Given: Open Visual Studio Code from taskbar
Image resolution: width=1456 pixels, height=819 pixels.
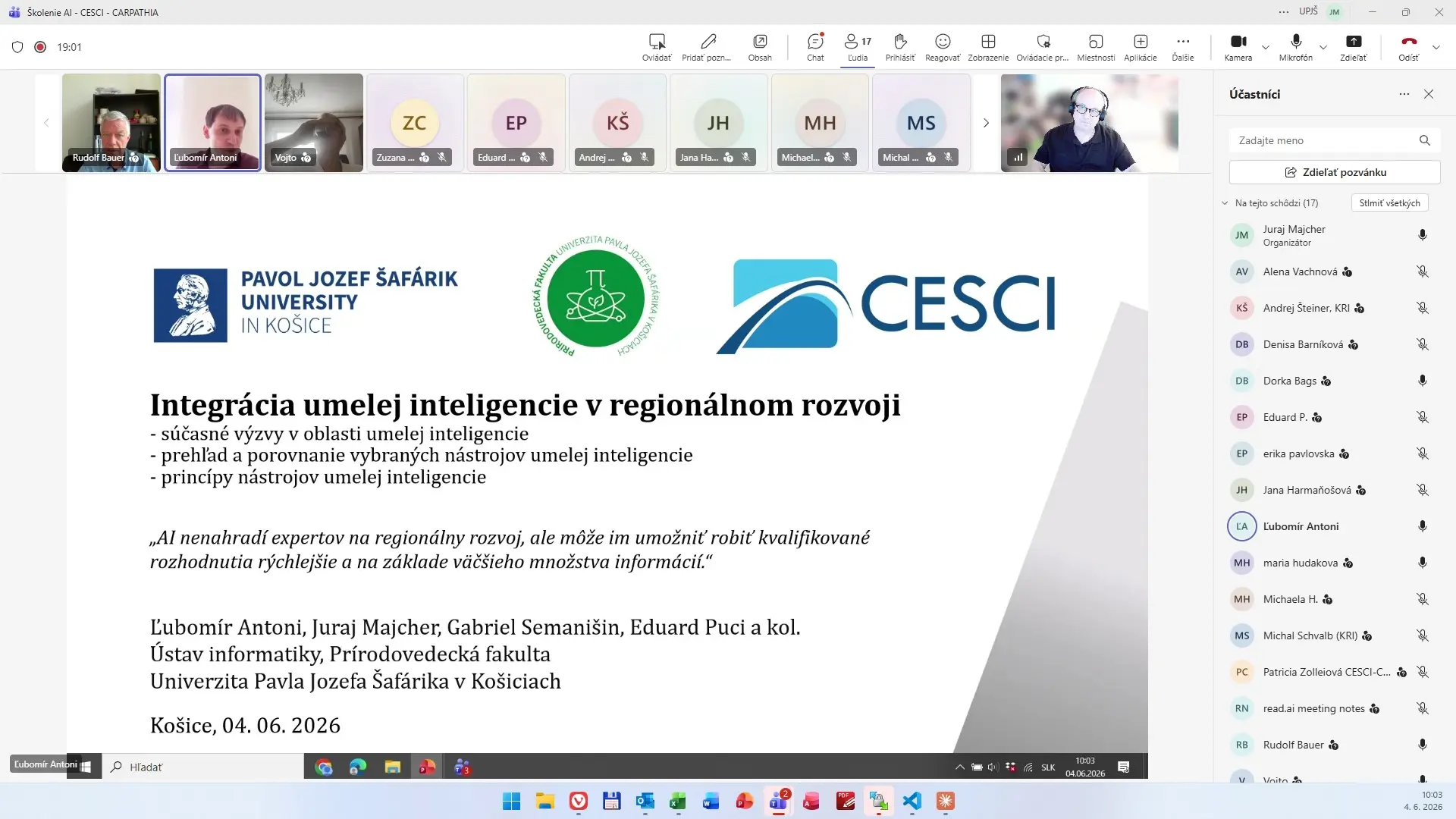Looking at the screenshot, I should pyautogui.click(x=912, y=801).
